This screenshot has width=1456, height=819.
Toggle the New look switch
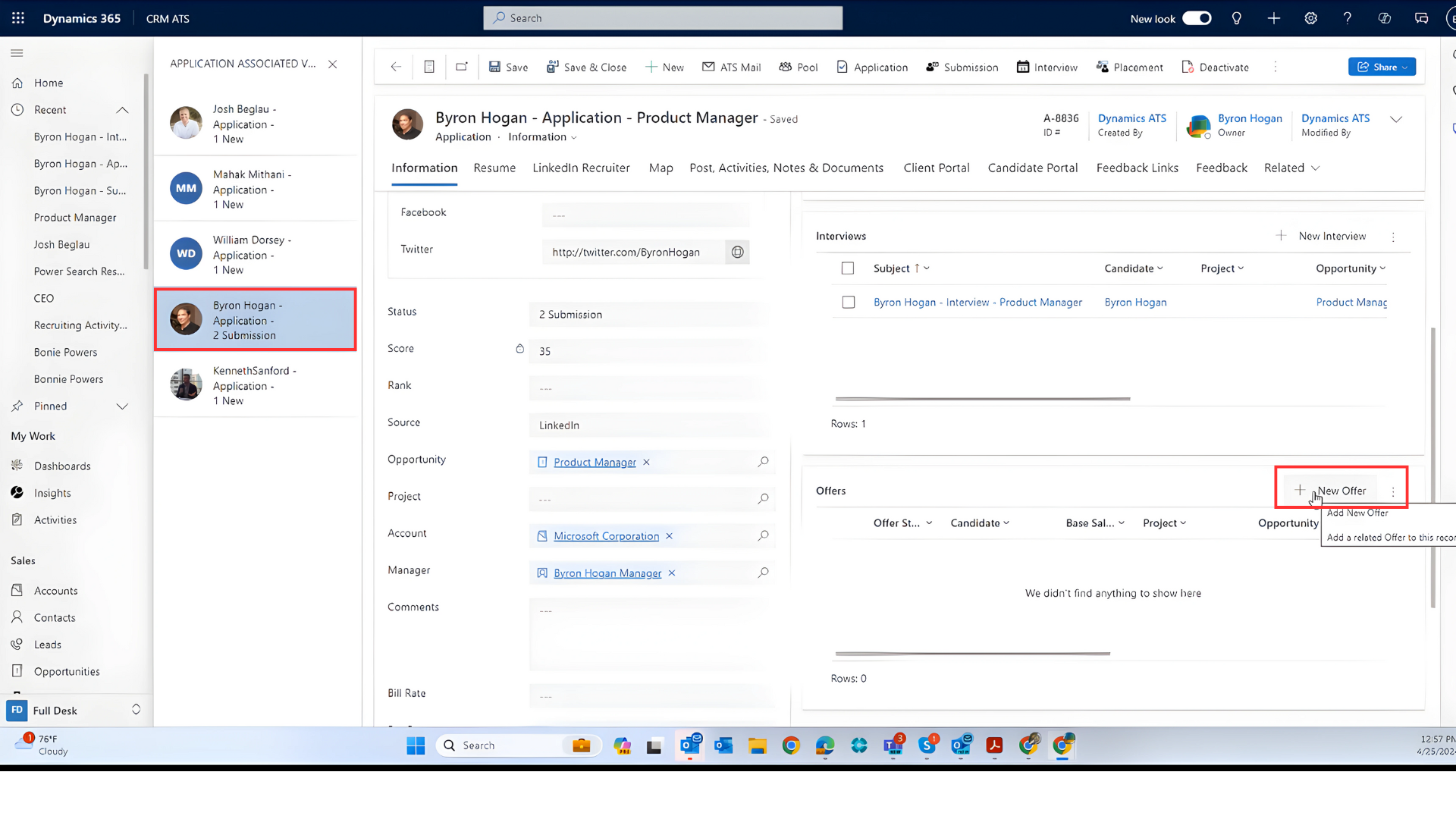coord(1197,18)
